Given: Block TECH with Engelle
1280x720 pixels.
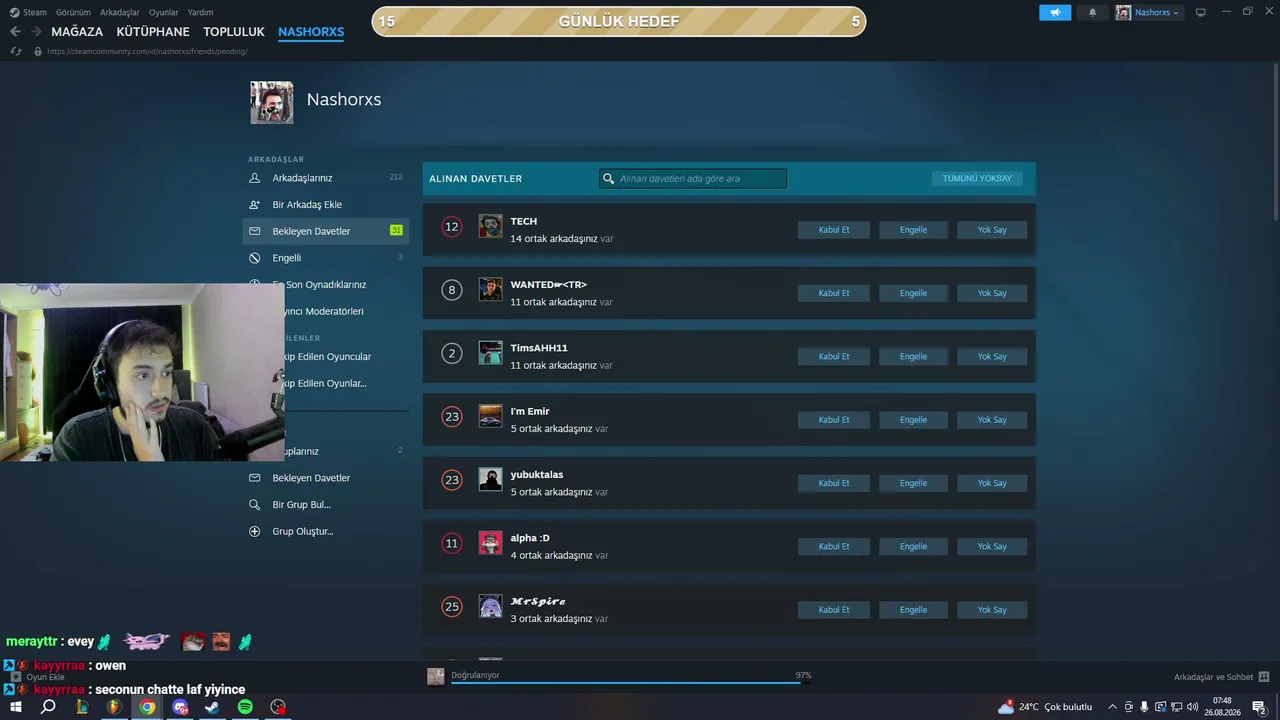Looking at the screenshot, I should [913, 230].
